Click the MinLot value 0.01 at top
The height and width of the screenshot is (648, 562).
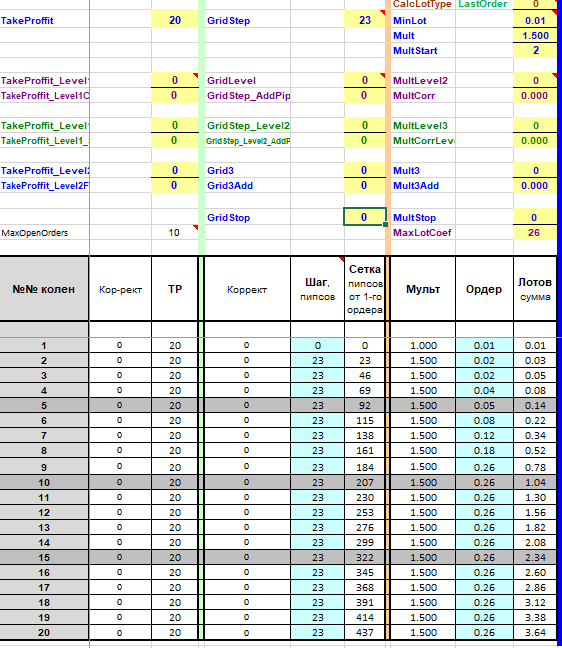coord(535,20)
